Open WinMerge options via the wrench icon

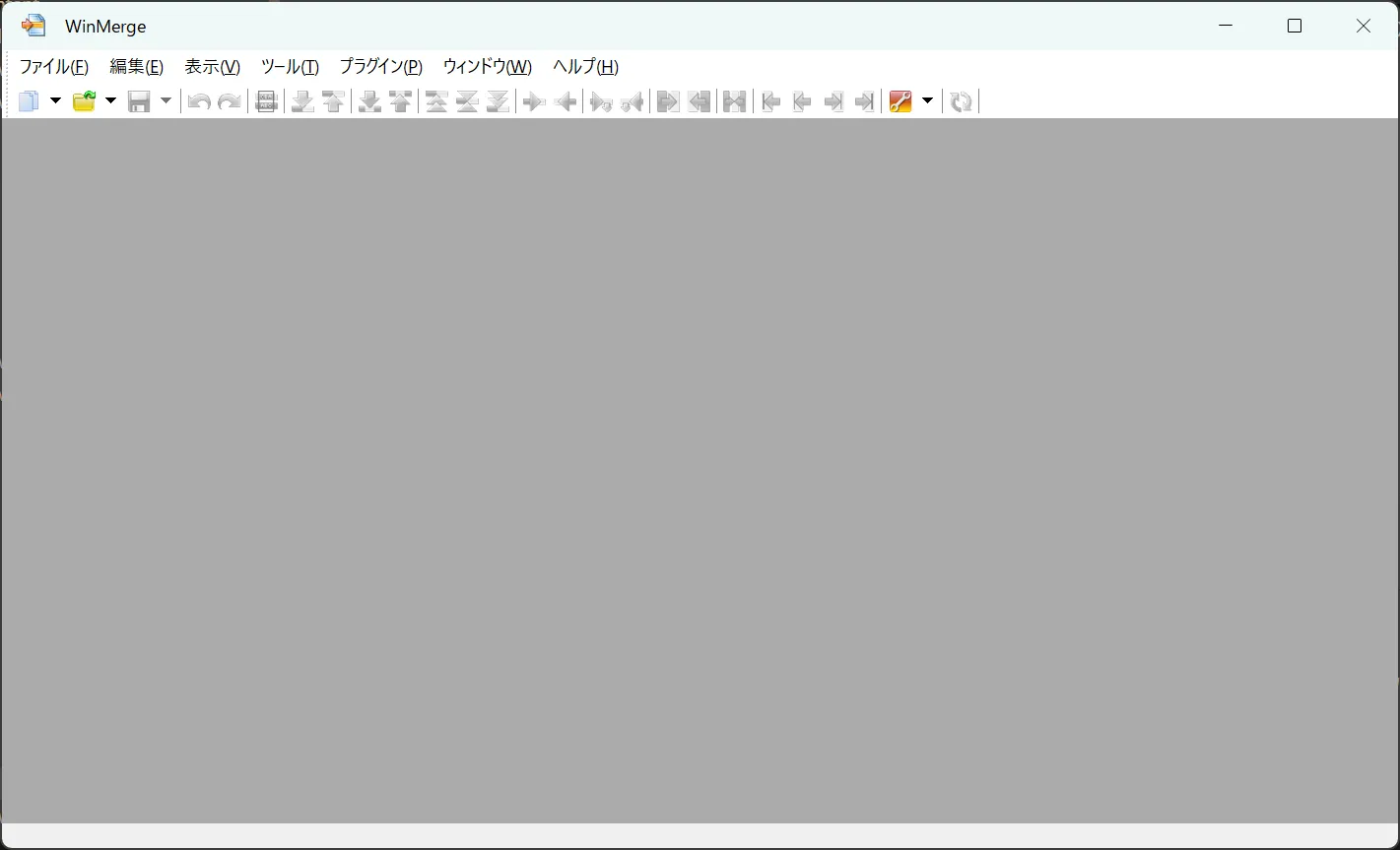pyautogui.click(x=900, y=100)
